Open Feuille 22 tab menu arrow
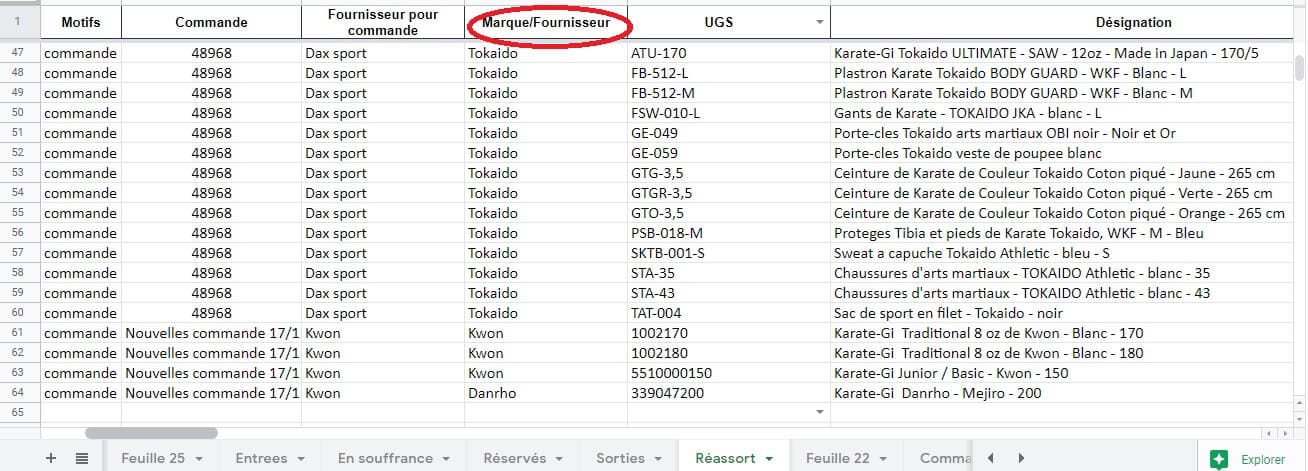 [883, 459]
